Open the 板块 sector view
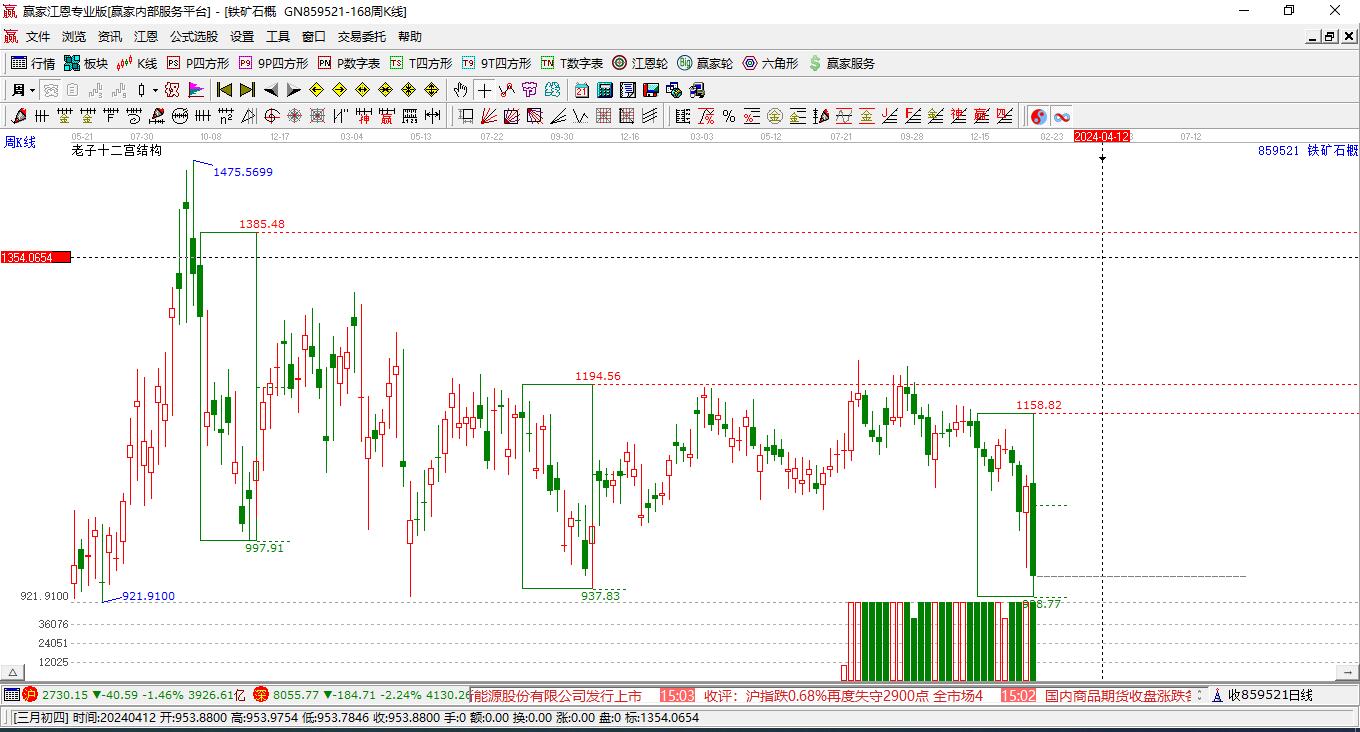1360x732 pixels. click(x=86, y=63)
